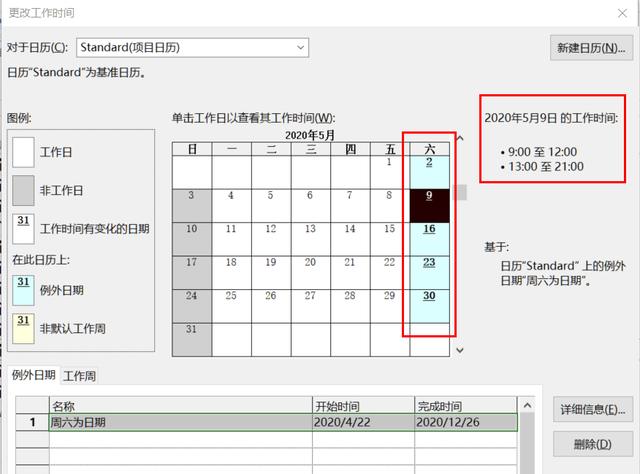The height and width of the screenshot is (474, 640).
Task: Select May 4 on the calendar
Action: point(231,205)
